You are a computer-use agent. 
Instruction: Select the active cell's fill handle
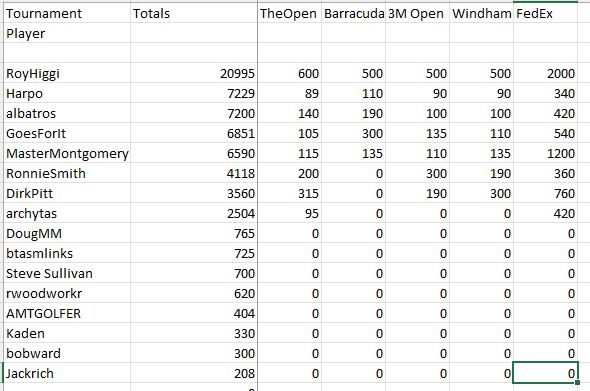pos(578,383)
